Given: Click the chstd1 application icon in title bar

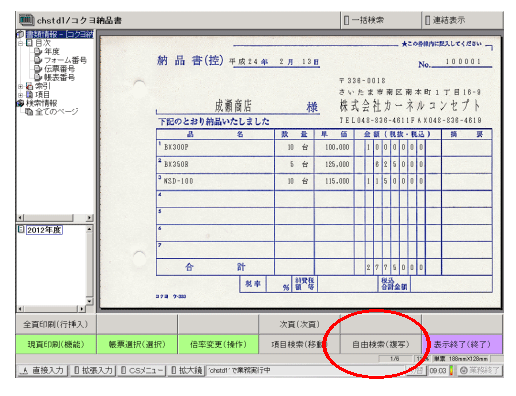Looking at the screenshot, I should [x=26, y=20].
